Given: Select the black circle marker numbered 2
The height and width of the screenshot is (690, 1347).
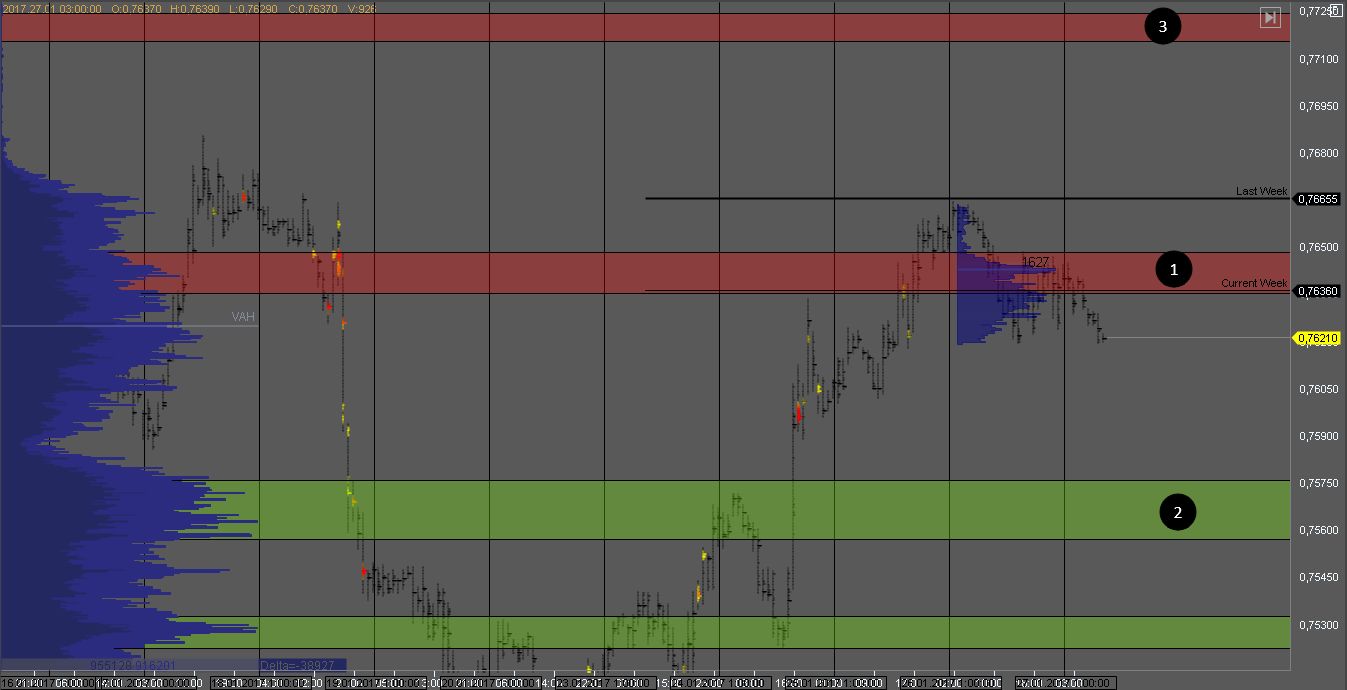Looking at the screenshot, I should pyautogui.click(x=1177, y=512).
